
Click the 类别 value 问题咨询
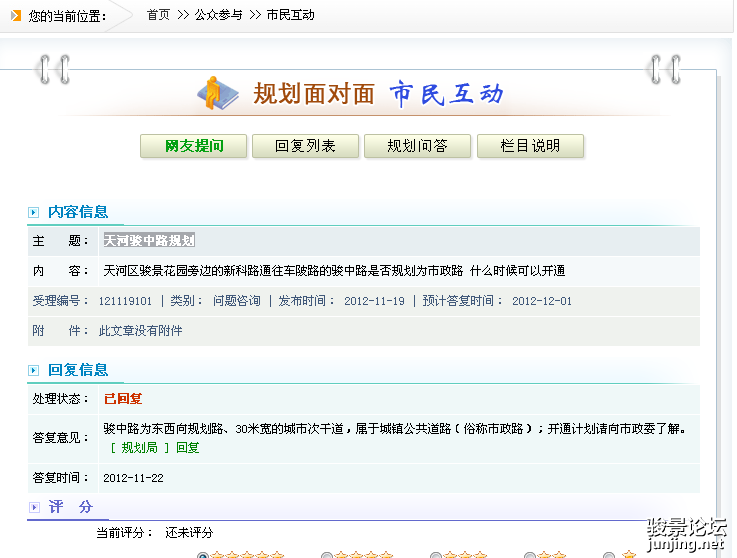click(236, 301)
